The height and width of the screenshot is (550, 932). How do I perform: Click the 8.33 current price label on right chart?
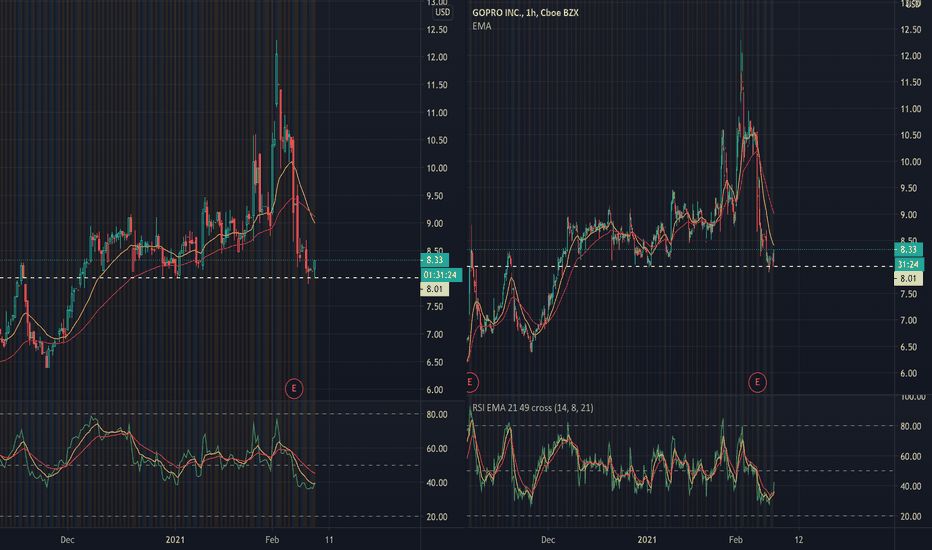[x=908, y=250]
